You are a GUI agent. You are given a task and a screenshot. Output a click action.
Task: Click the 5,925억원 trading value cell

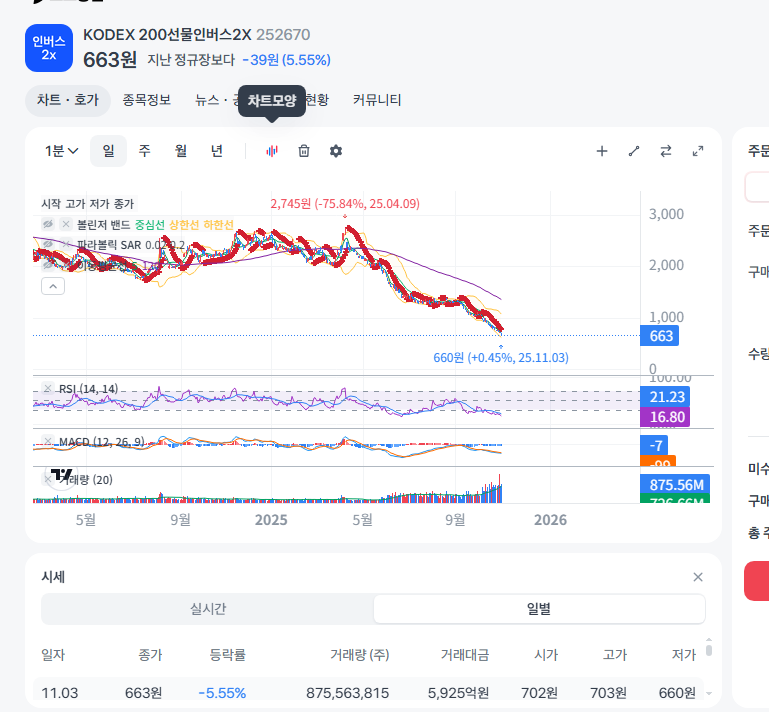pos(458,693)
